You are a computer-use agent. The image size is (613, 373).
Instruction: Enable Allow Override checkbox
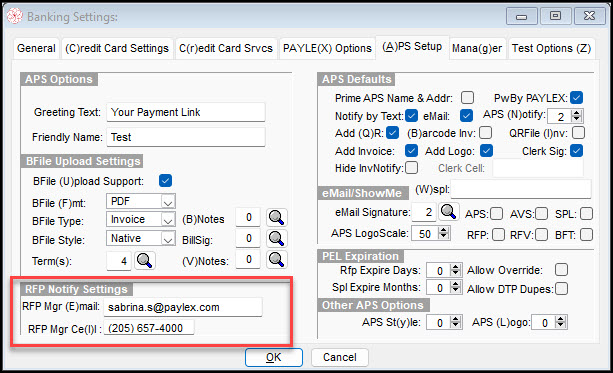pyautogui.click(x=561, y=270)
